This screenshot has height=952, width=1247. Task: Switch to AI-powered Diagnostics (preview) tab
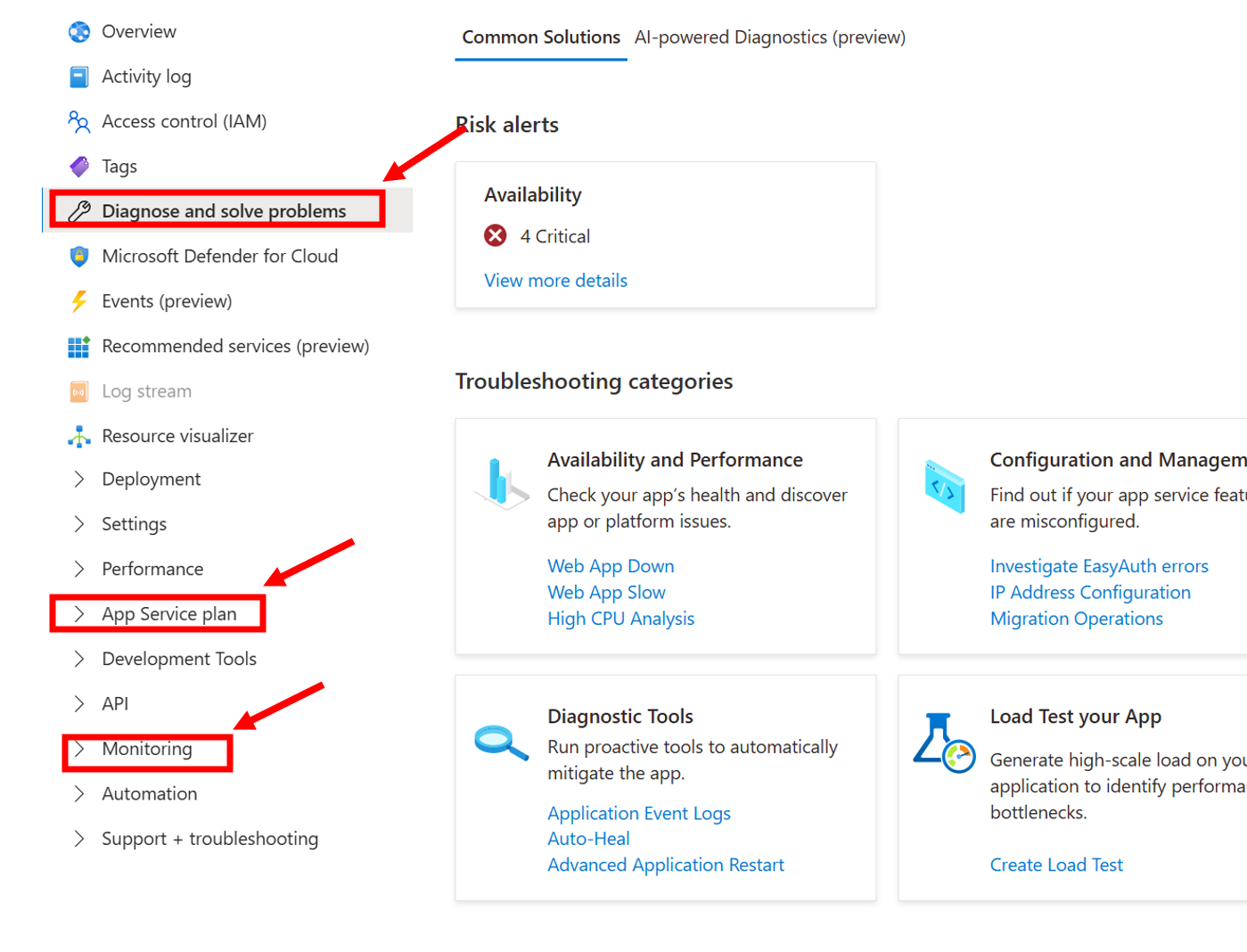pos(769,37)
